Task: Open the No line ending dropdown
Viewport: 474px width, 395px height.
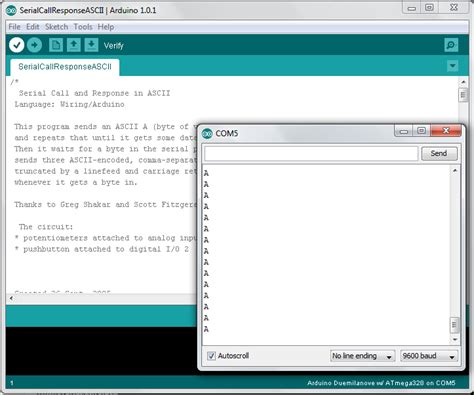Action: click(x=362, y=356)
